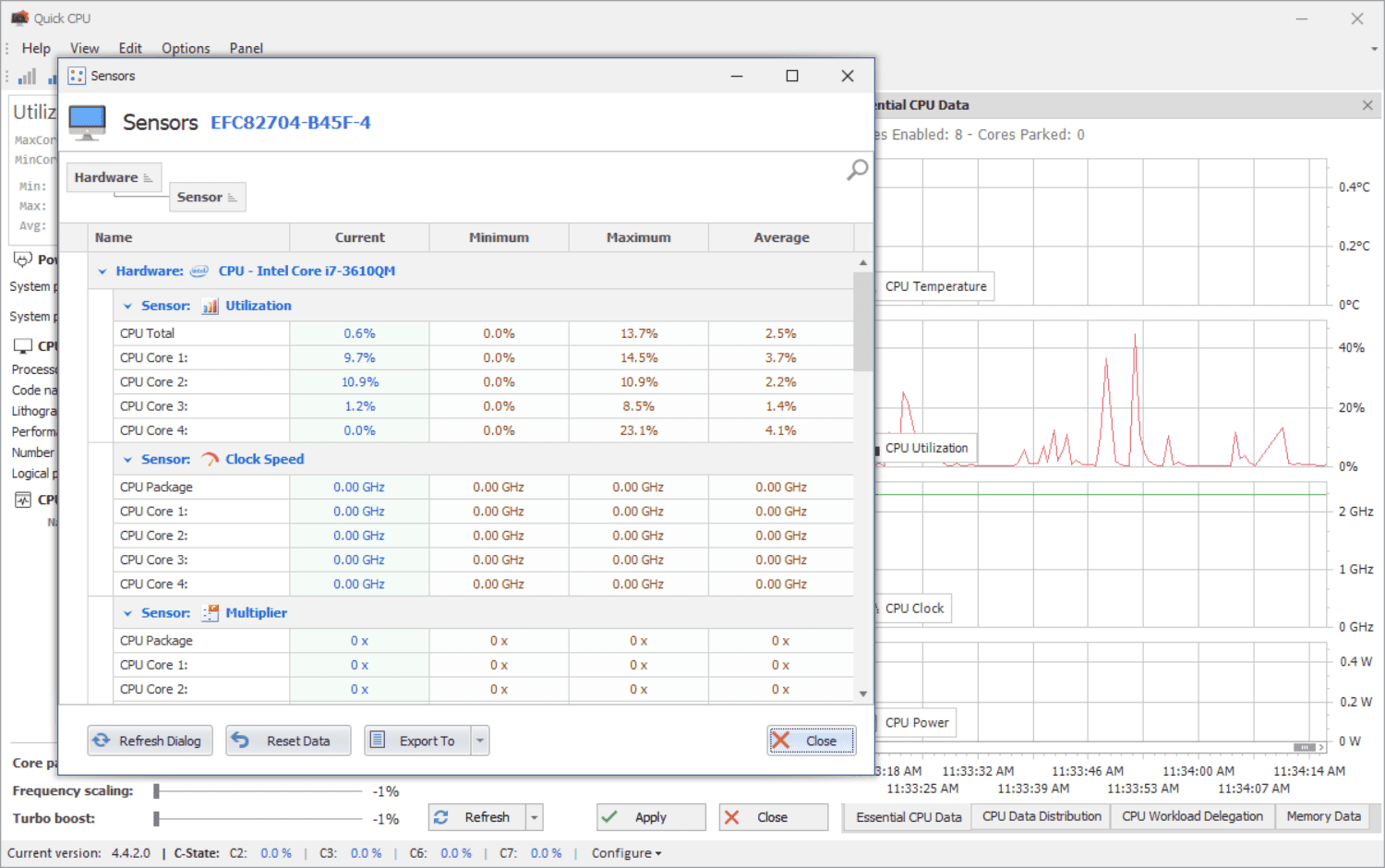1385x868 pixels.
Task: Switch to CPU Workload Delegation tab
Action: (1192, 816)
